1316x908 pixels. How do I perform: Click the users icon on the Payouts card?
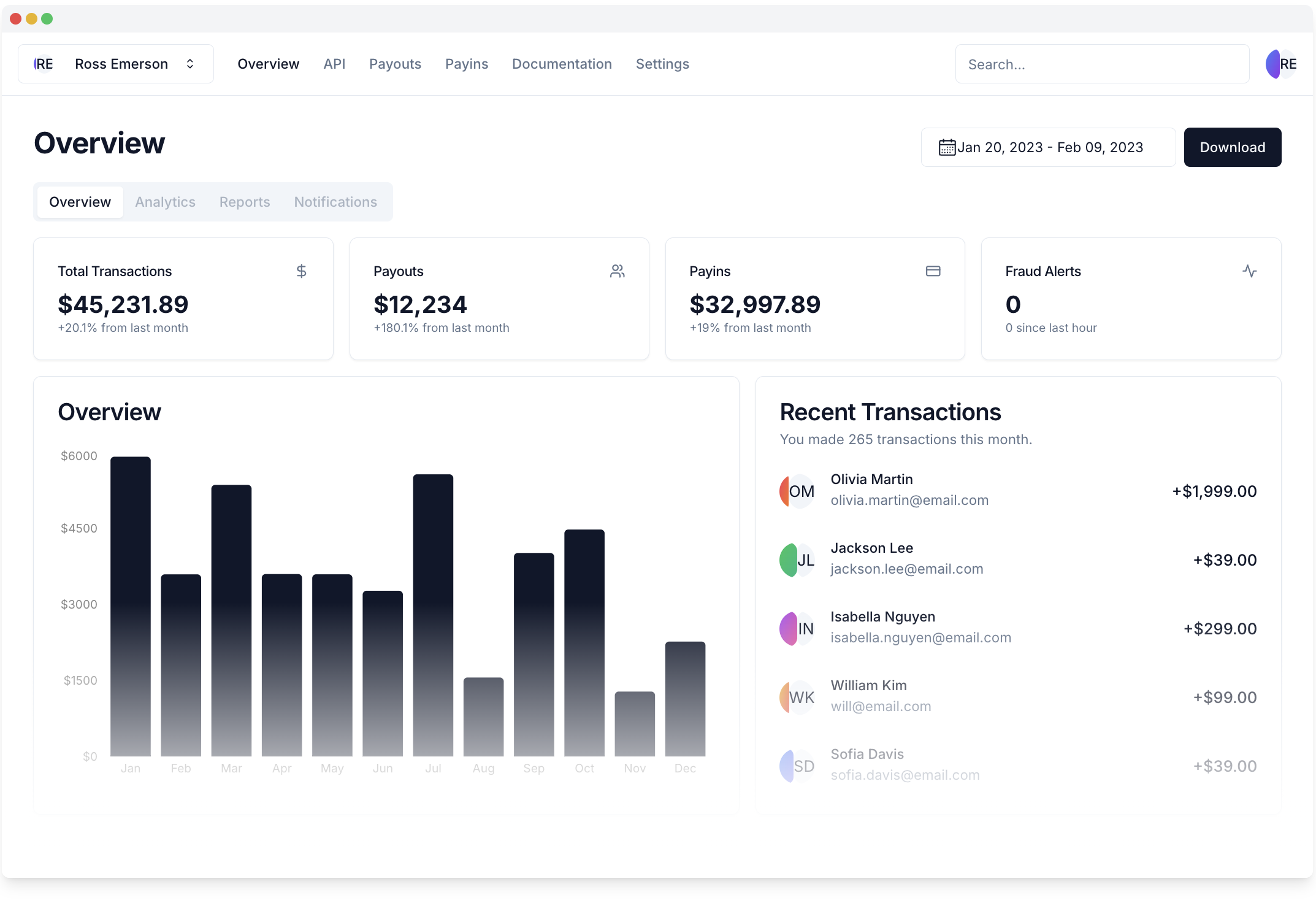click(x=618, y=271)
